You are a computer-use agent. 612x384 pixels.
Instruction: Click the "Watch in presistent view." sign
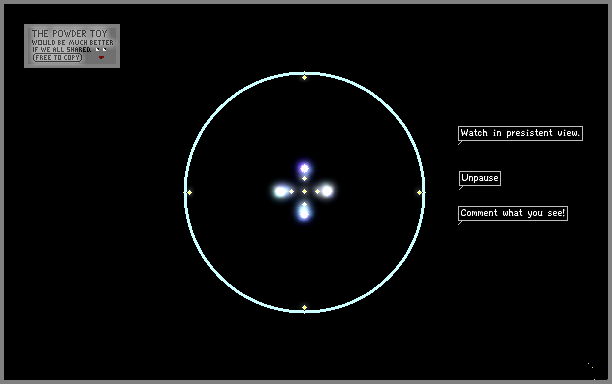(x=520, y=133)
